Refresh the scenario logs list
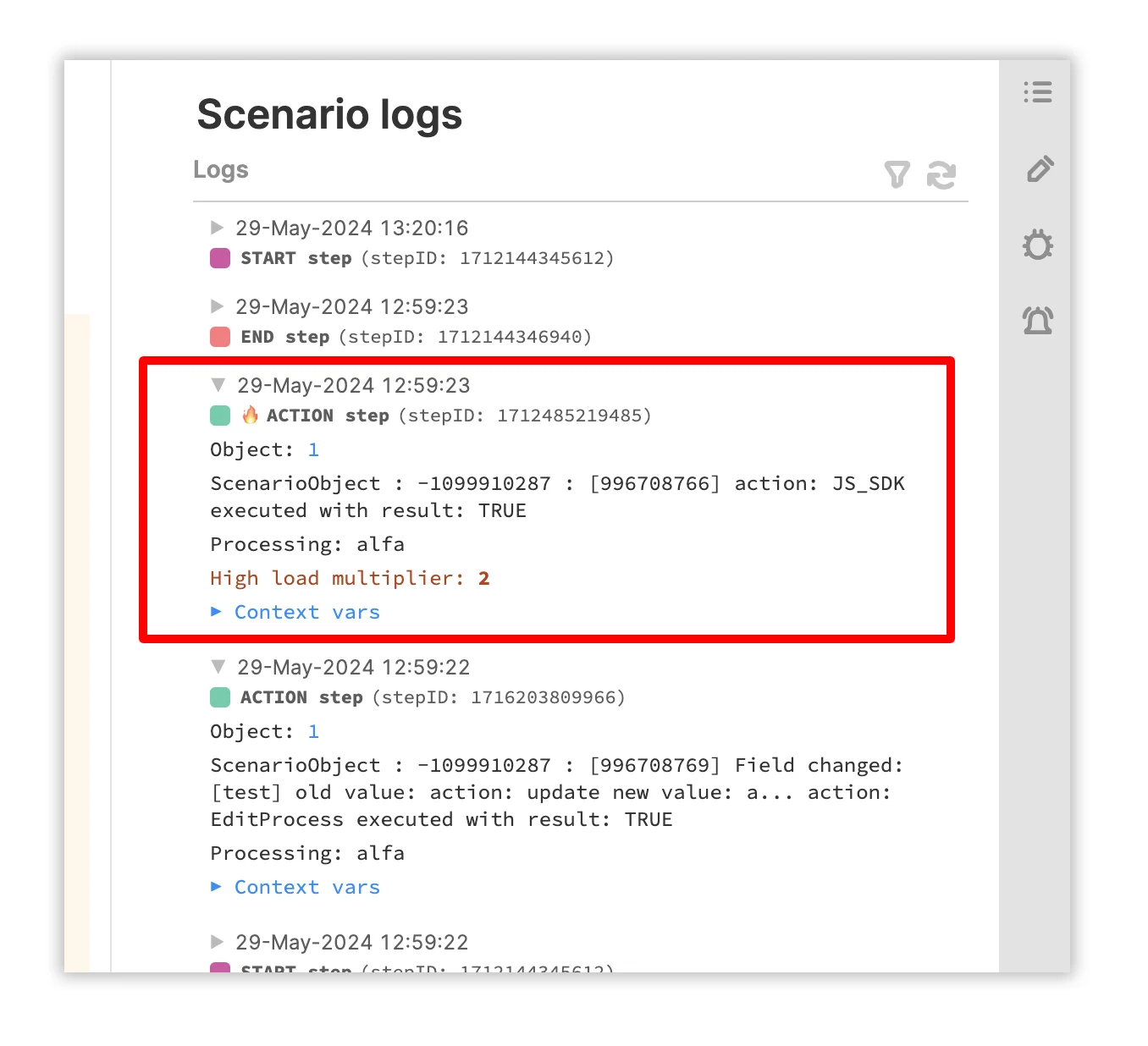Image resolution: width=1148 pixels, height=1046 pixels. [x=941, y=174]
